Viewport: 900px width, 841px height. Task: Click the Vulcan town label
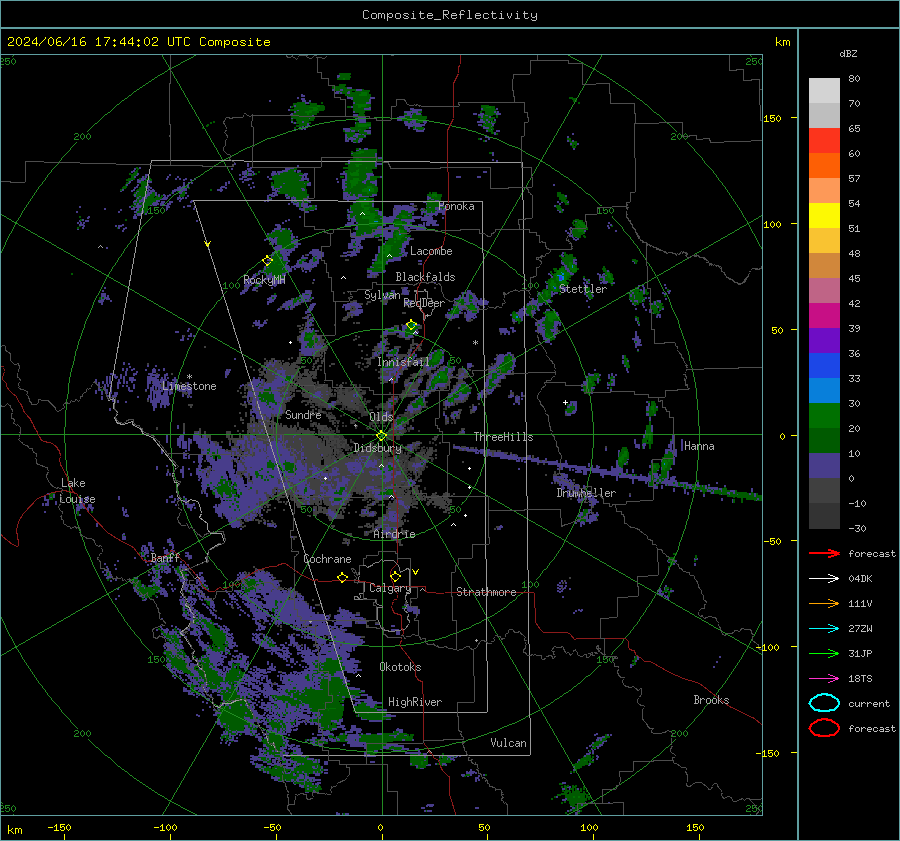509,743
